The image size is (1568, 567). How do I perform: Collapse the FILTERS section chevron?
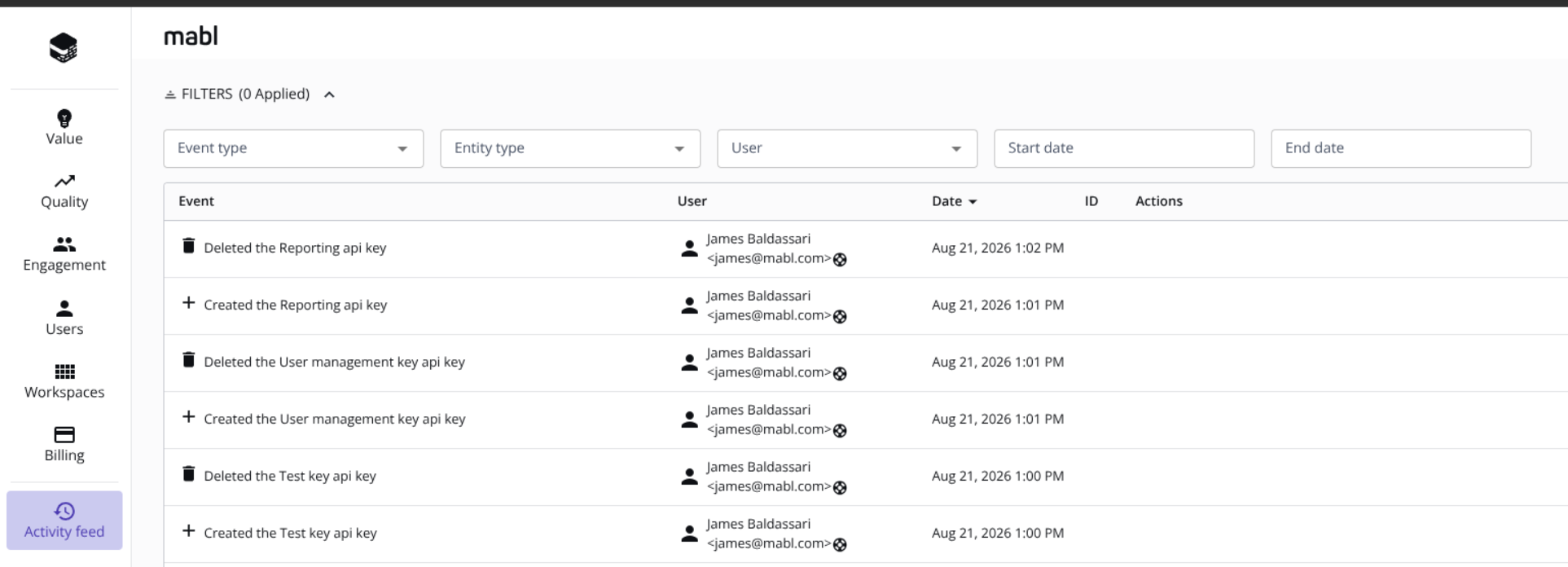pyautogui.click(x=329, y=94)
